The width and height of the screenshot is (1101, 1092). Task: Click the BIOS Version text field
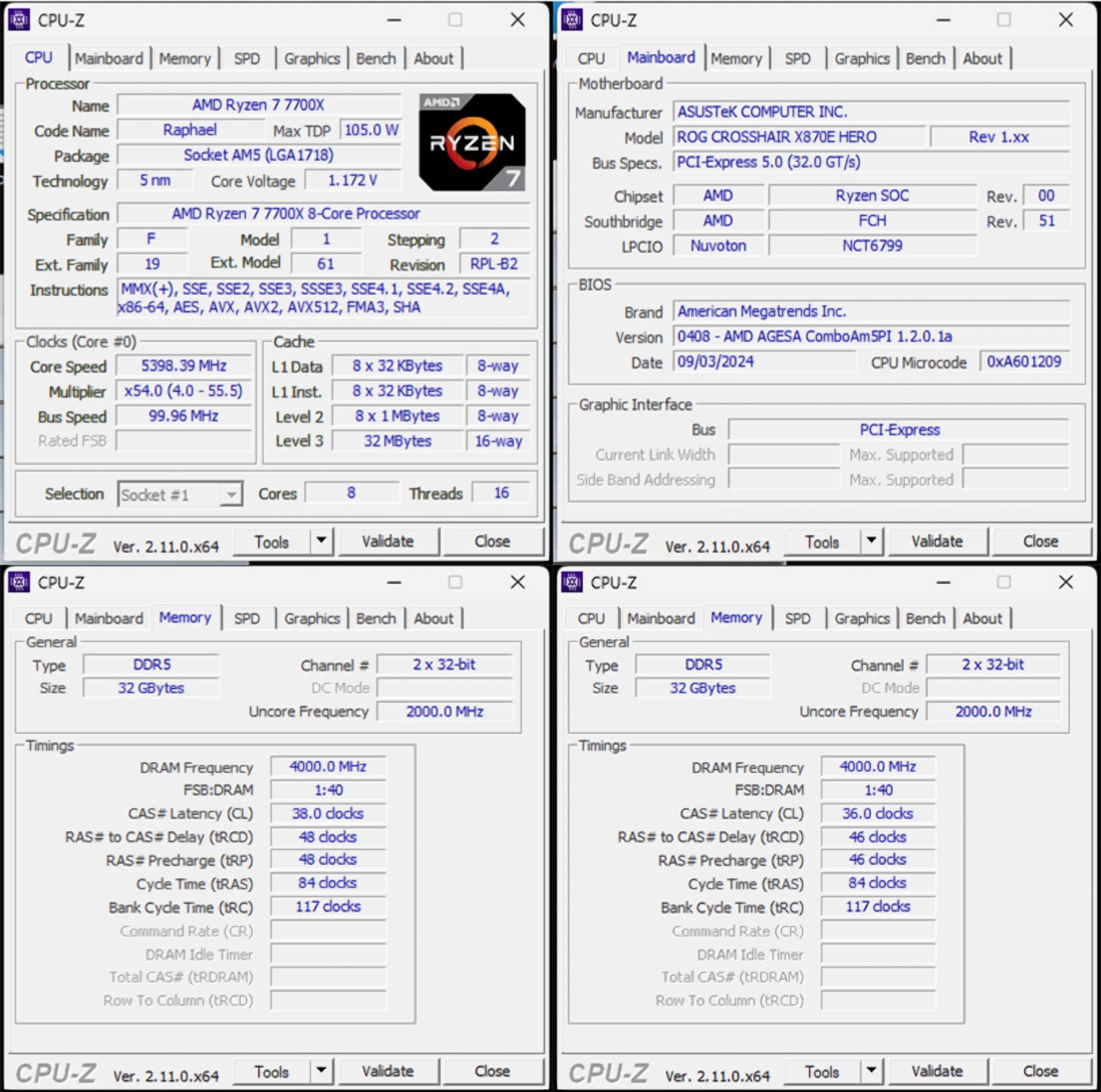click(870, 336)
